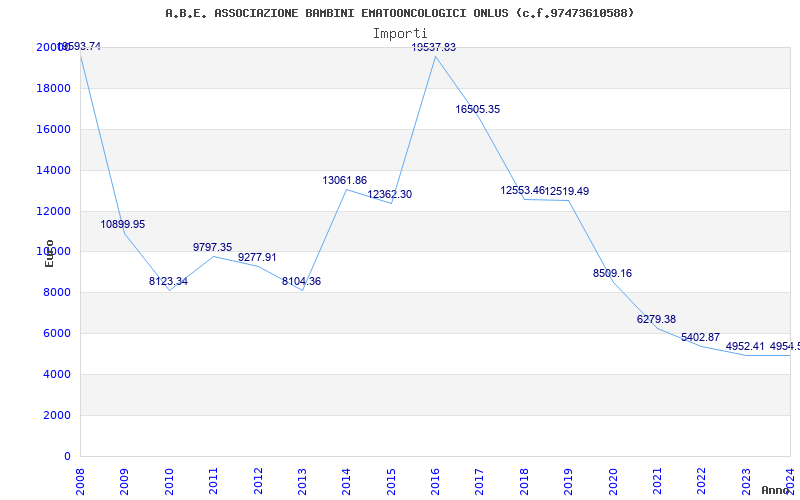Select the 8104.36 data label
The image size is (800, 500).
[x=302, y=281]
